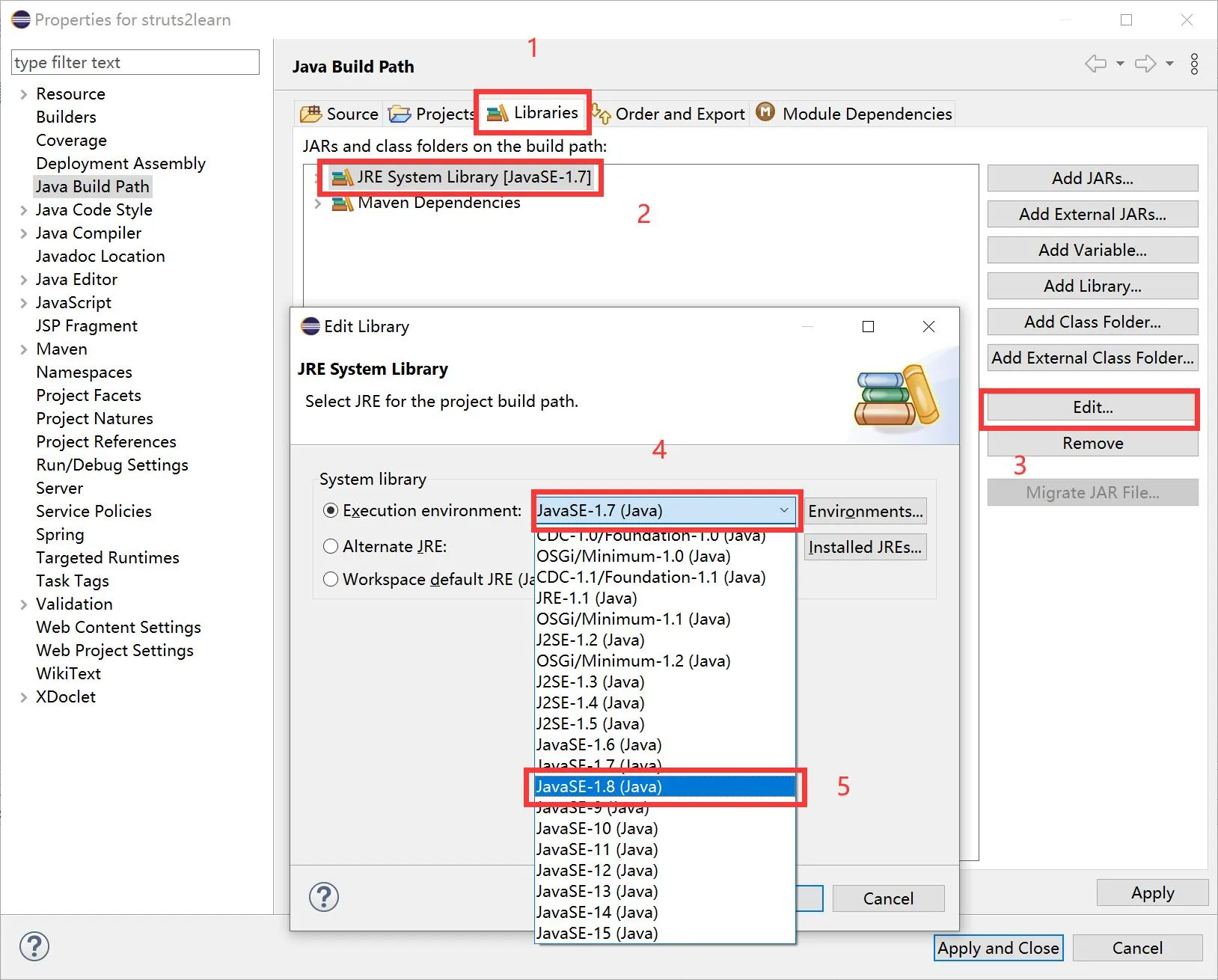Select Javadoc Location in the sidebar
Screen dimensions: 1218x980
pos(100,256)
